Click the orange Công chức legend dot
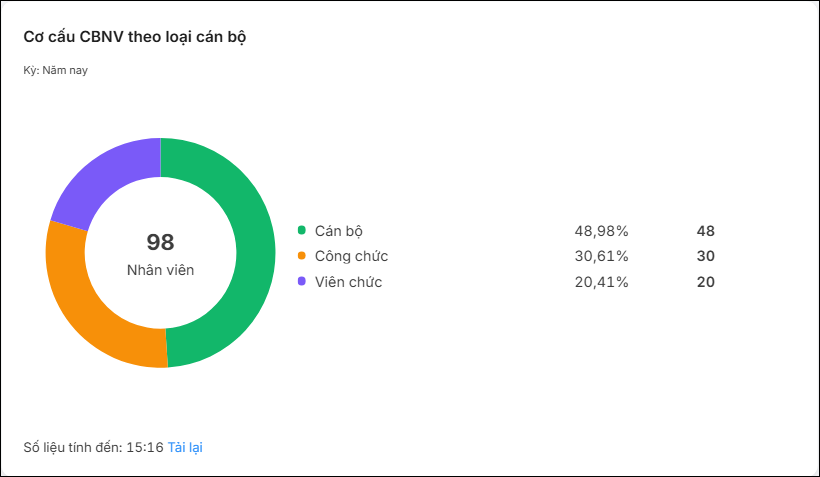 coord(302,256)
